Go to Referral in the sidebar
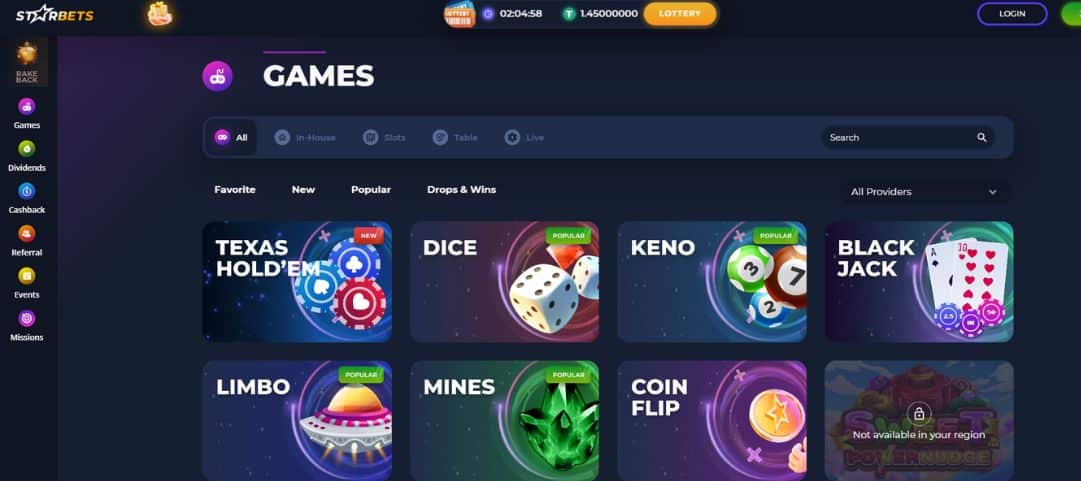Image resolution: width=1081 pixels, height=481 pixels. coord(27,241)
